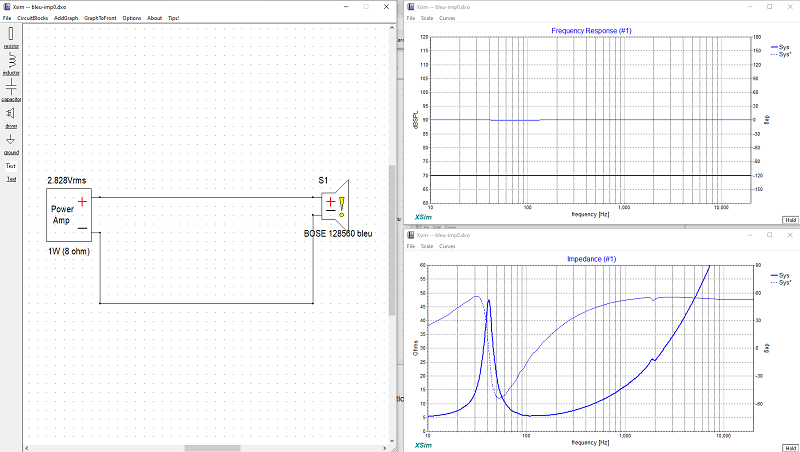The width and height of the screenshot is (800, 452).
Task: Open the About menu
Action: [x=155, y=18]
